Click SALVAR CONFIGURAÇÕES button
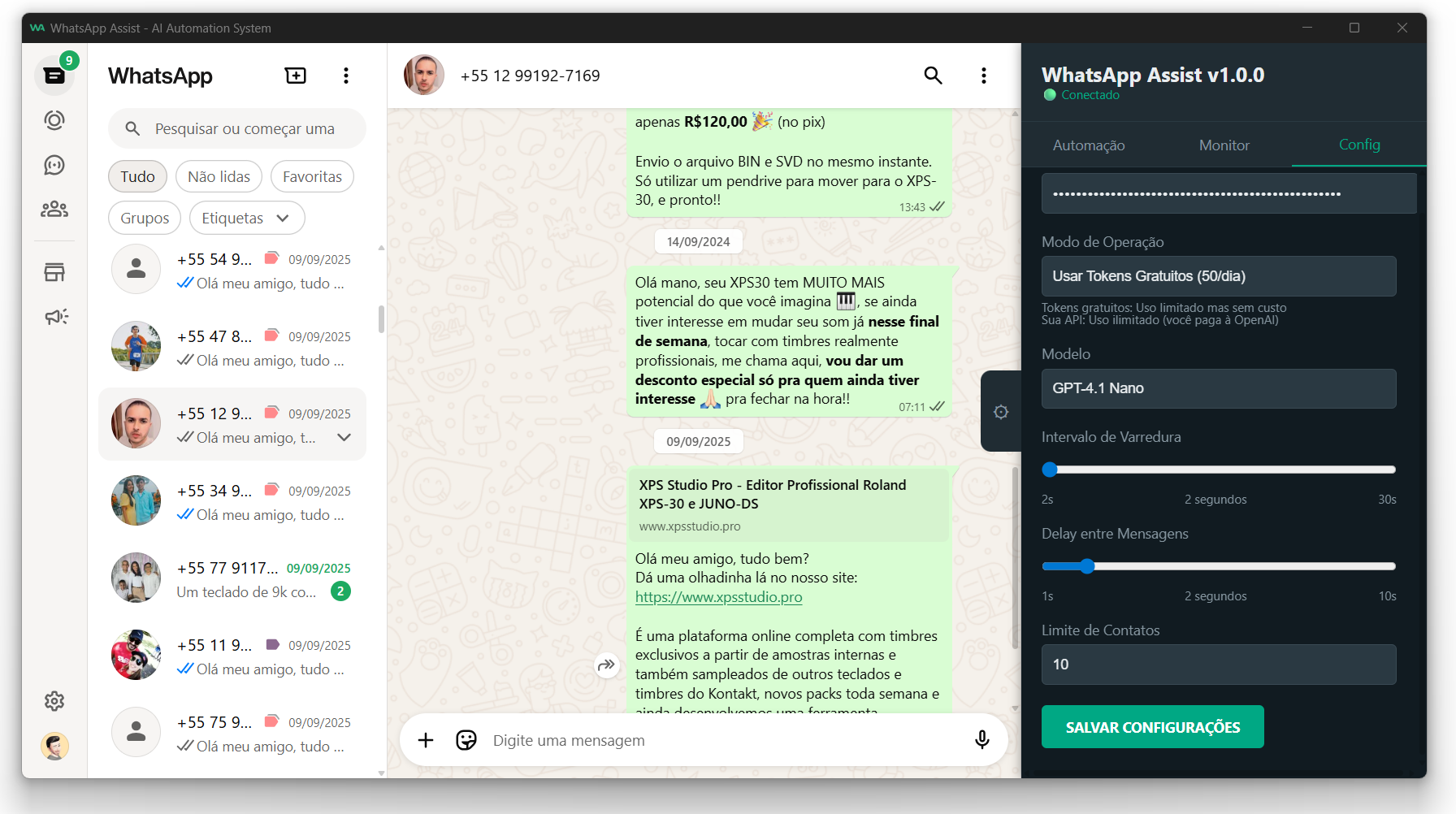The image size is (1456, 814). [1152, 727]
